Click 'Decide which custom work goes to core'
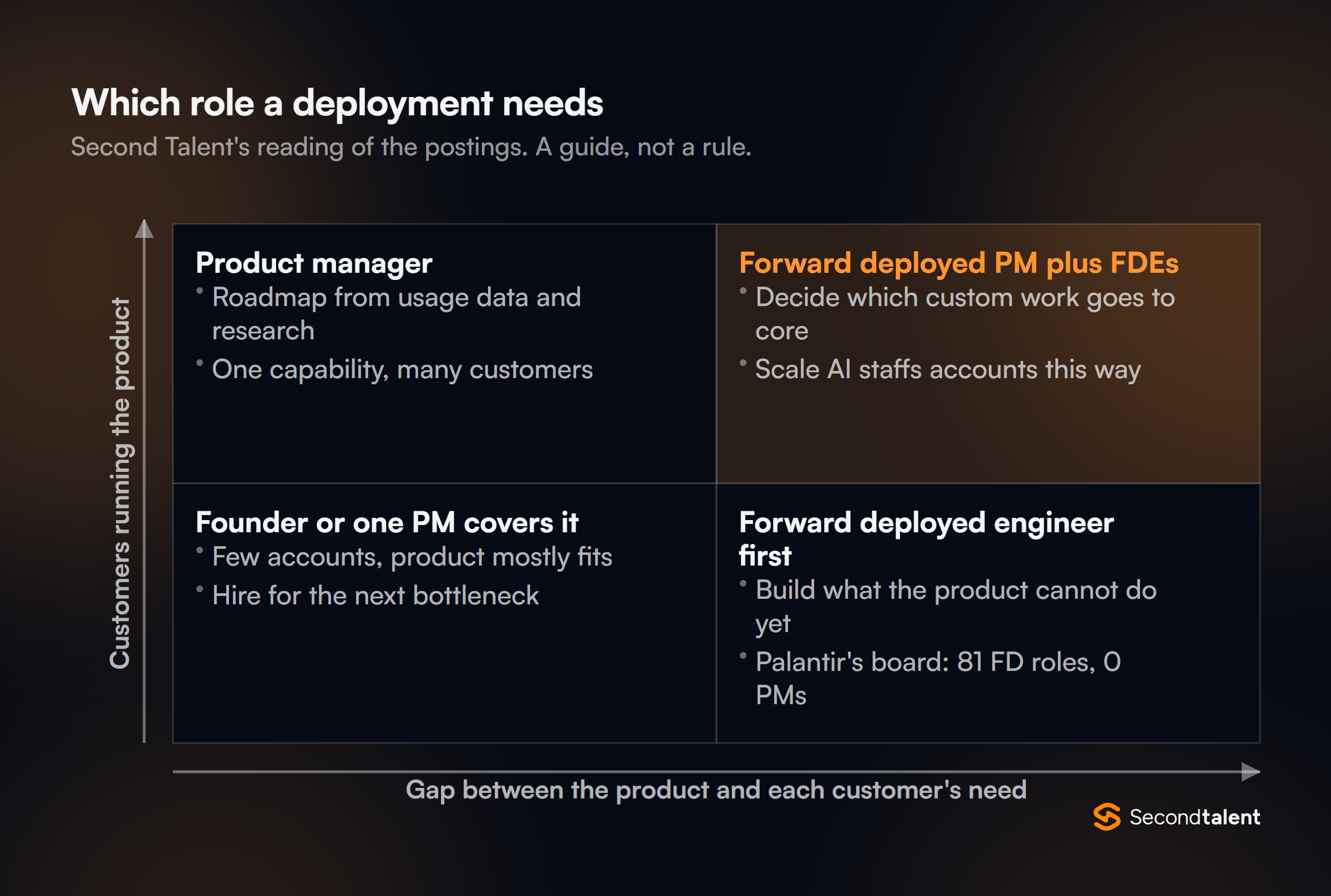The height and width of the screenshot is (896, 1331). coord(964,314)
